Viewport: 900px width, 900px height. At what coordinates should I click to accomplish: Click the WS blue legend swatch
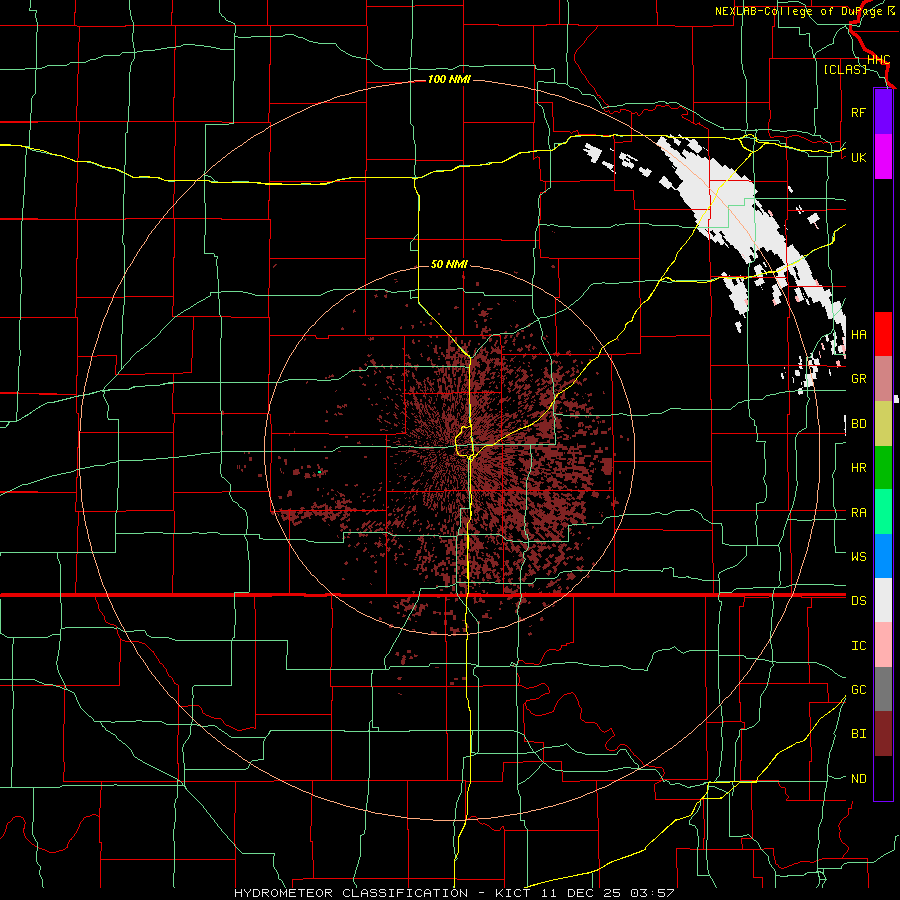pyautogui.click(x=883, y=556)
